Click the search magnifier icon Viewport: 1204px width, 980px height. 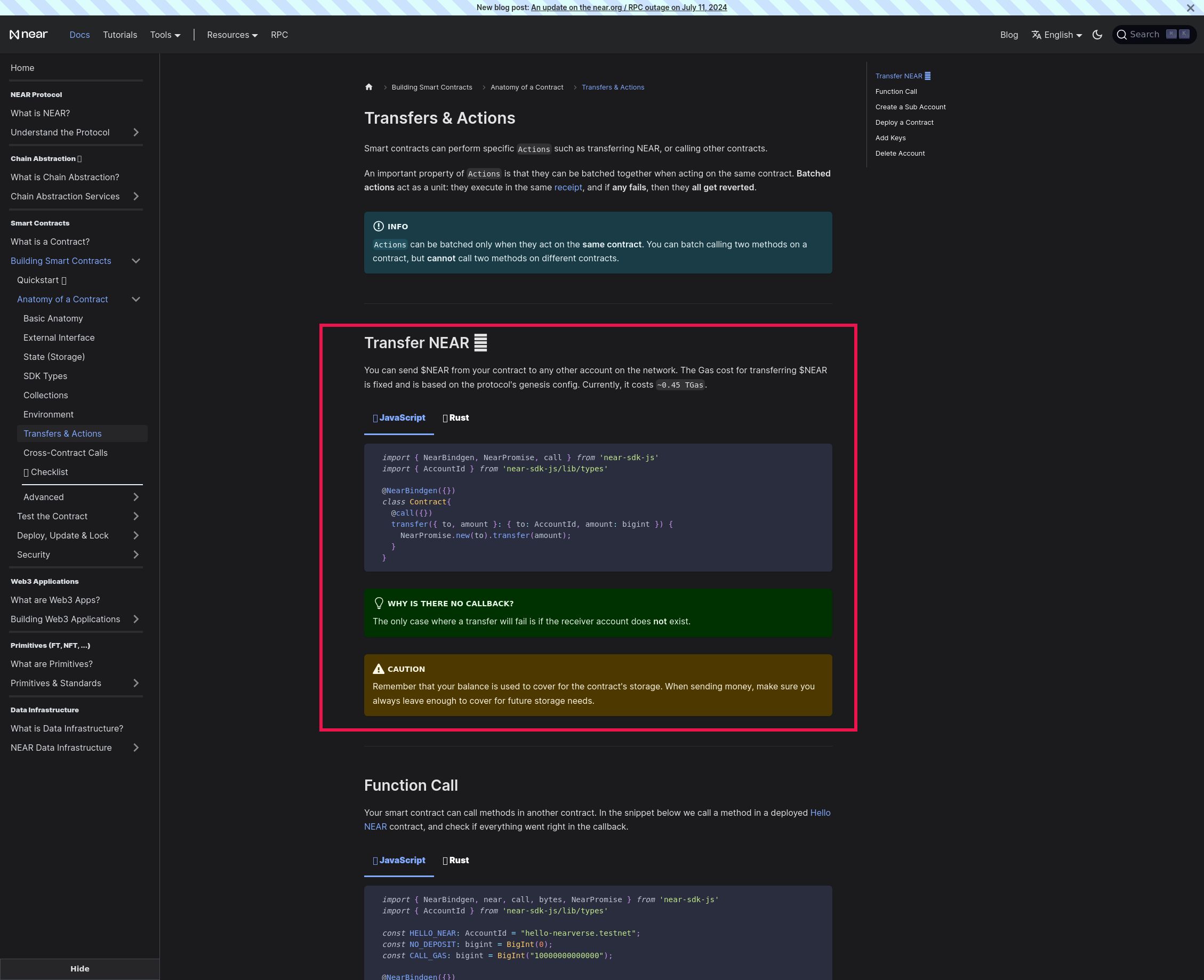pyautogui.click(x=1121, y=35)
